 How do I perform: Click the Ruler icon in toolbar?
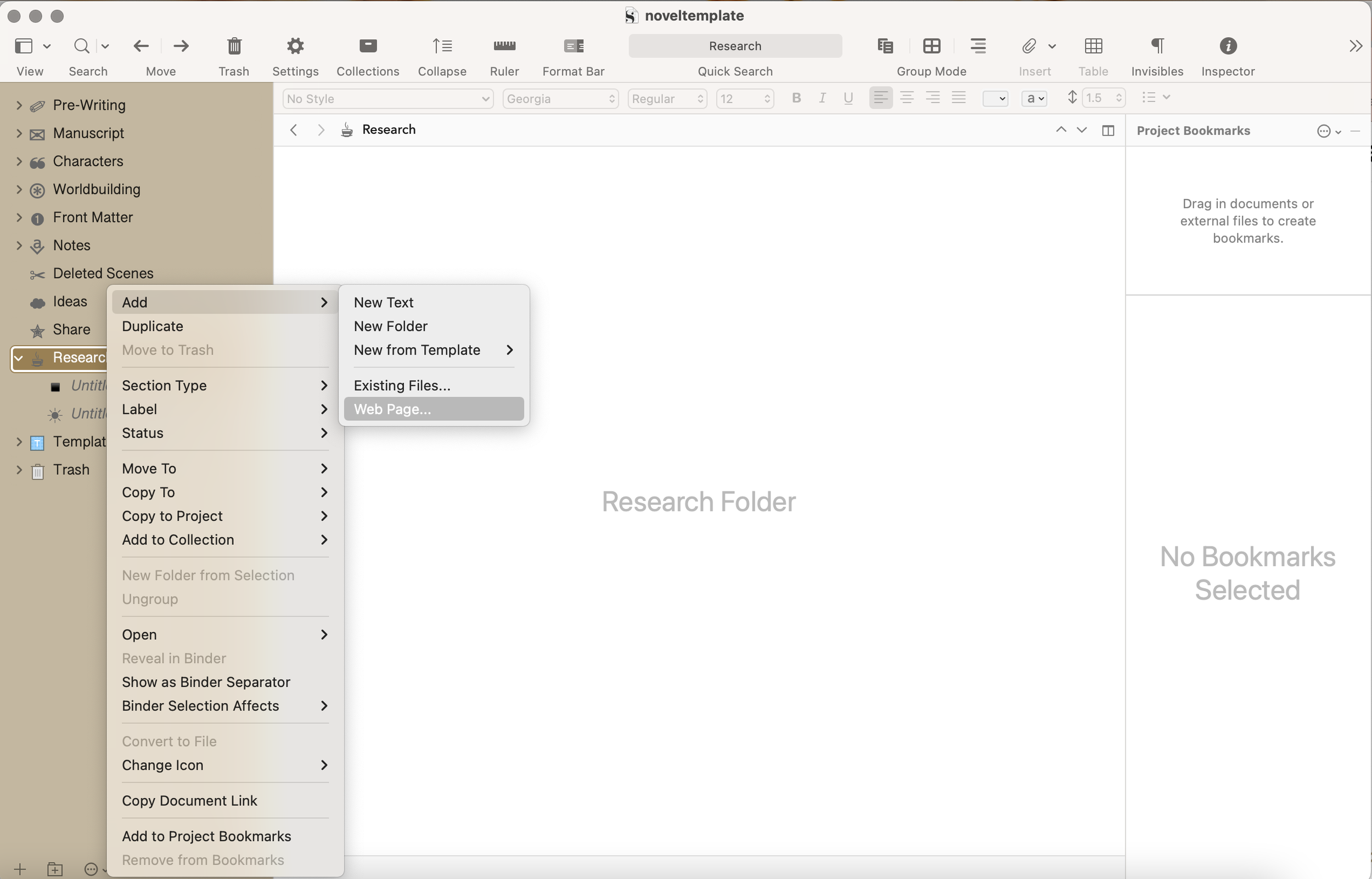[504, 46]
